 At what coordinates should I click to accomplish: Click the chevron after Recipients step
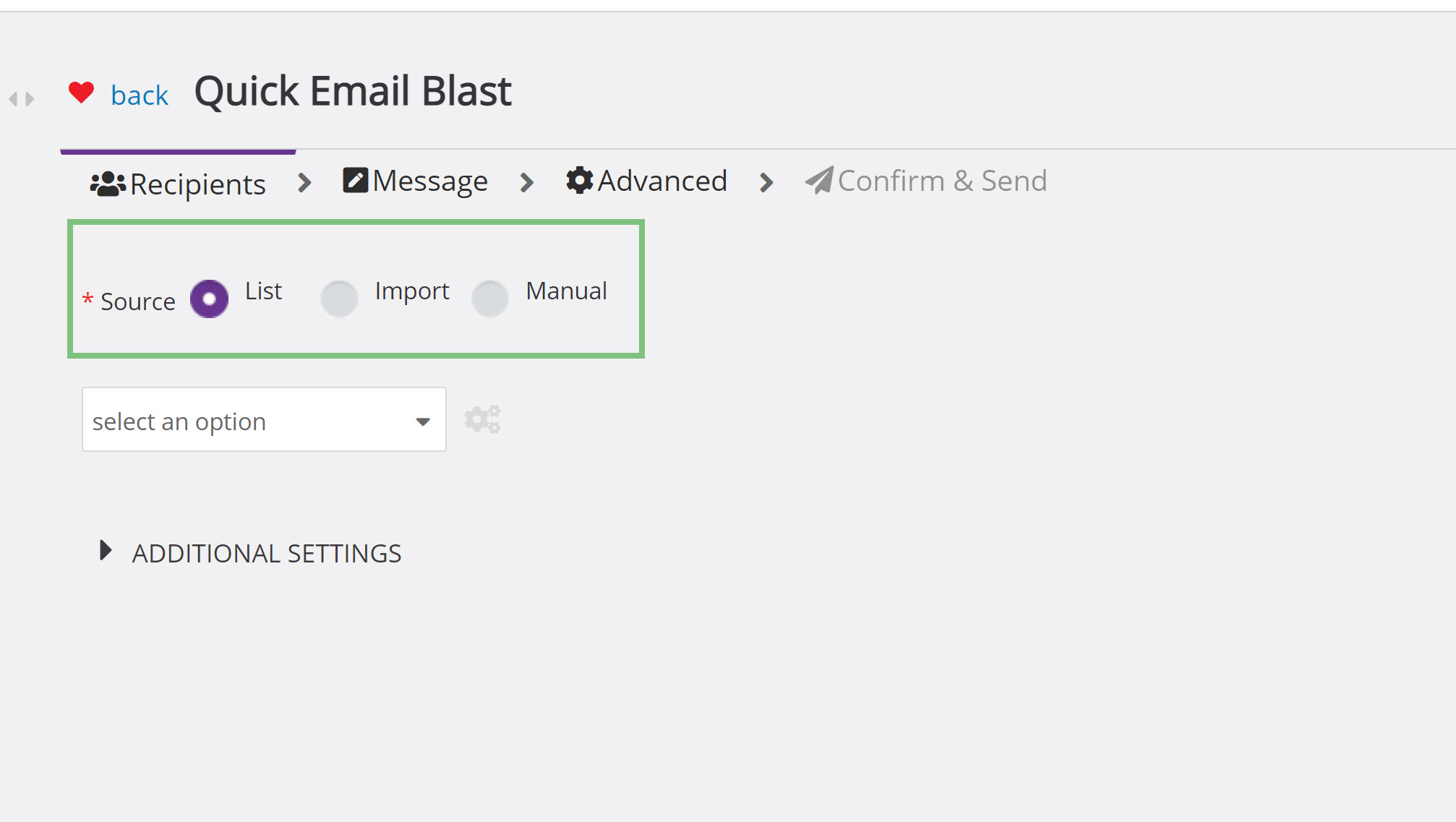click(304, 183)
